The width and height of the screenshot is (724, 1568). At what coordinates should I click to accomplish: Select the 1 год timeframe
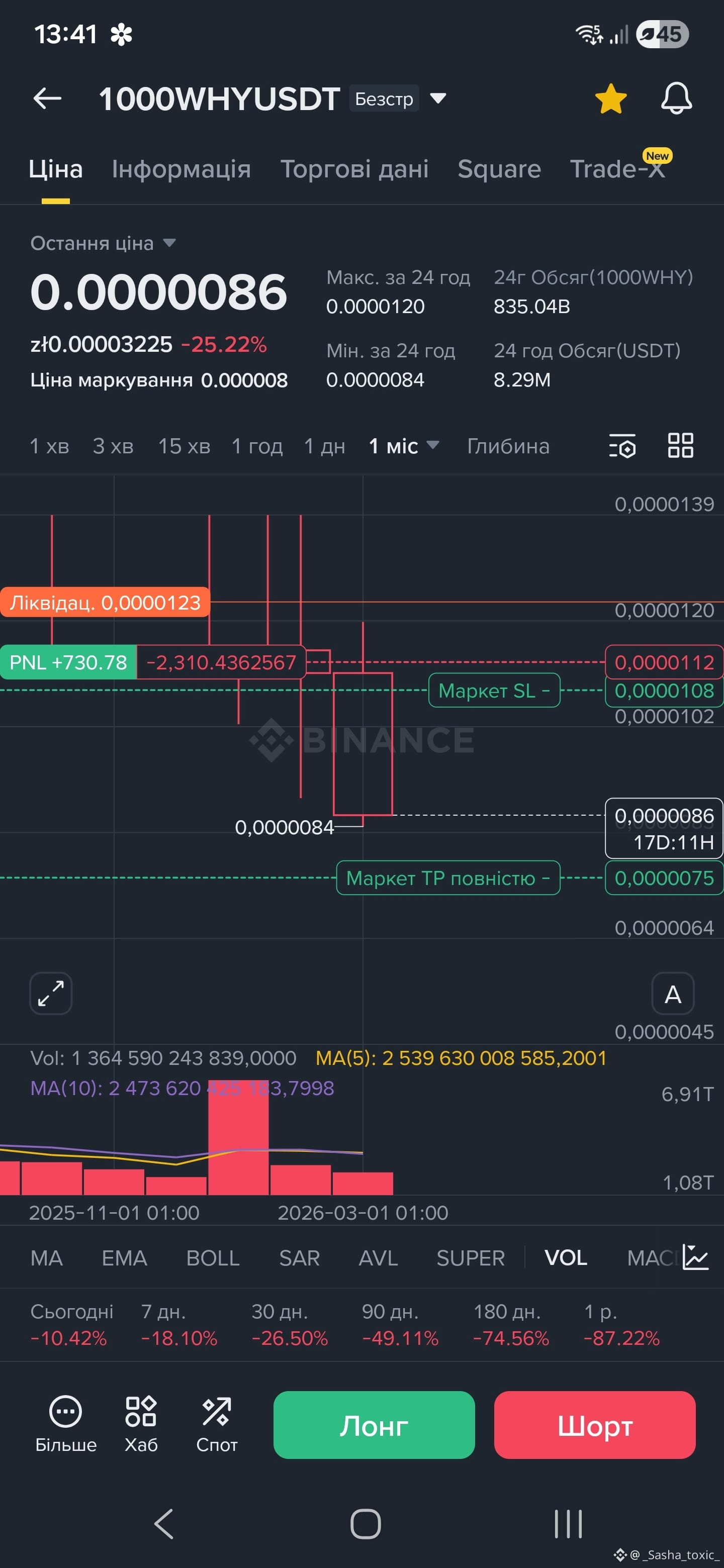[x=257, y=446]
